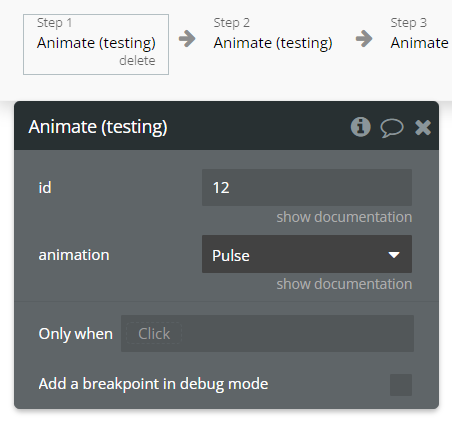This screenshot has width=452, height=426.
Task: Click delete on Step 1
Action: pyautogui.click(x=137, y=61)
